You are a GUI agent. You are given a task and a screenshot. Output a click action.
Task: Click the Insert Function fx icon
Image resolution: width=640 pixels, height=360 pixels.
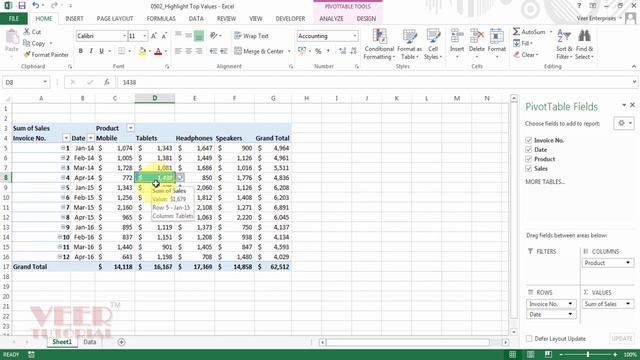pos(107,82)
